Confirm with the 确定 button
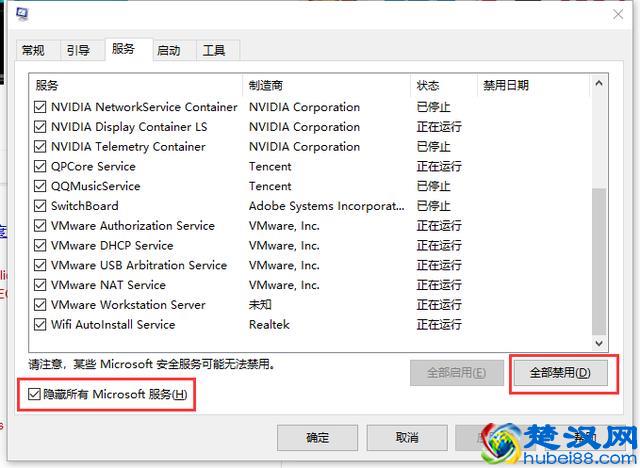640x468 pixels. pyautogui.click(x=317, y=438)
